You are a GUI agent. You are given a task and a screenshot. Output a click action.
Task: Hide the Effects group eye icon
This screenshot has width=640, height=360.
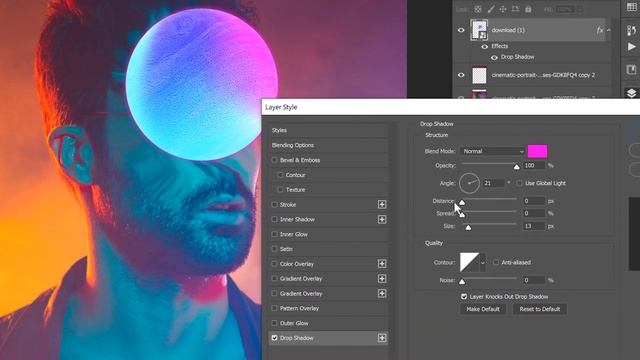[484, 47]
